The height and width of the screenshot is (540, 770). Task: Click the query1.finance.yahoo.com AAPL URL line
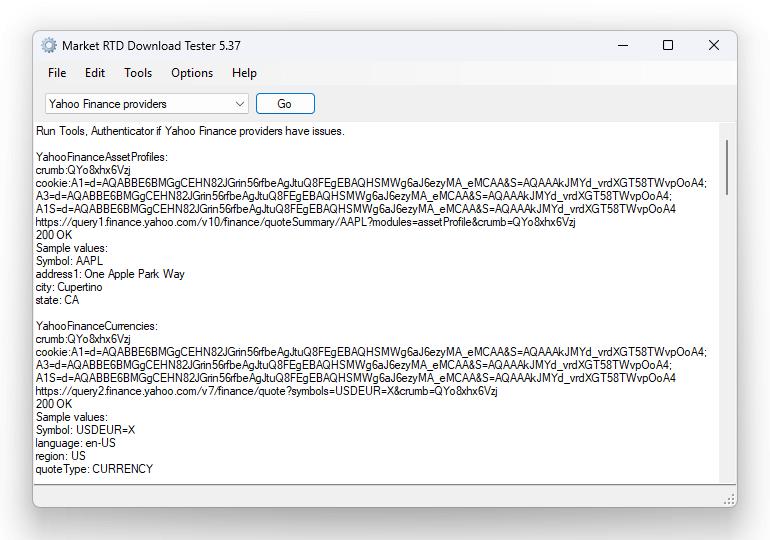[305, 222]
